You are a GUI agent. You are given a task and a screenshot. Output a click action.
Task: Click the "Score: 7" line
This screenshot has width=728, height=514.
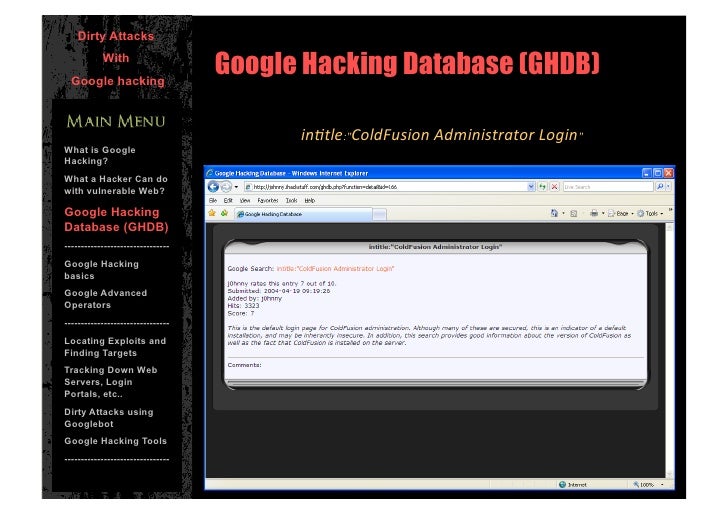[x=240, y=313]
